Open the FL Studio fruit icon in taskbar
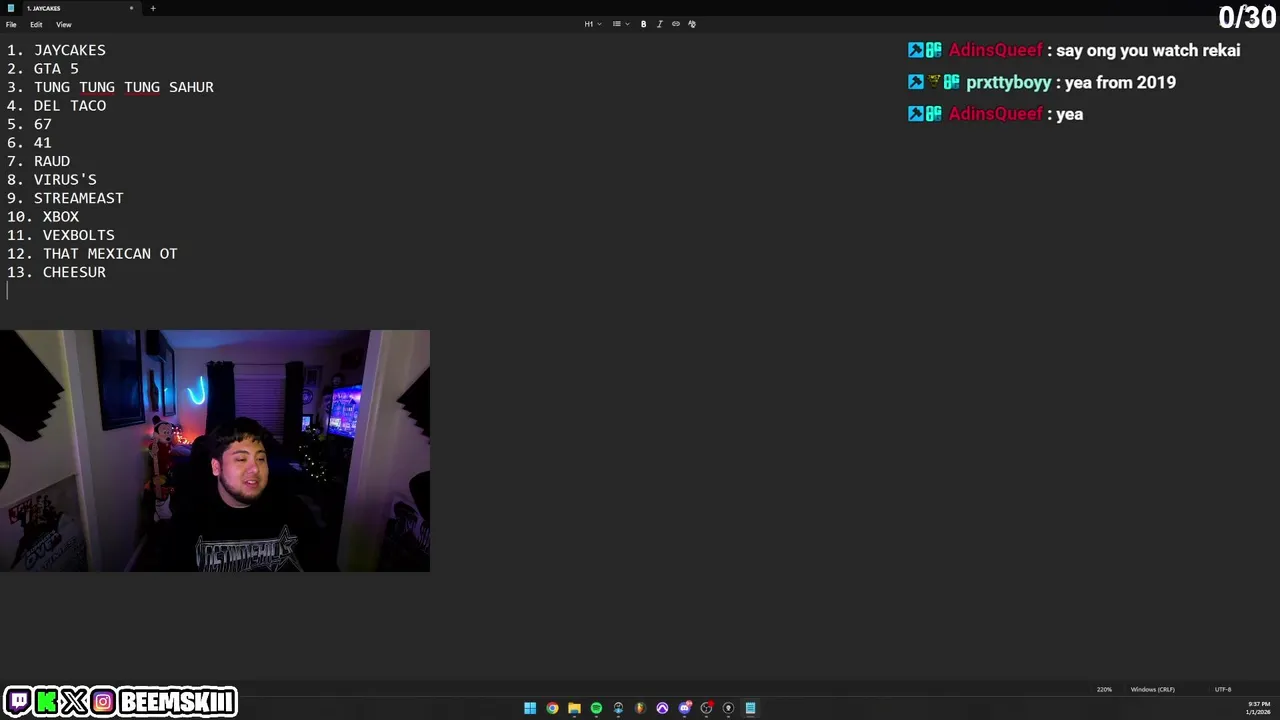Image resolution: width=1280 pixels, height=720 pixels. click(x=640, y=708)
